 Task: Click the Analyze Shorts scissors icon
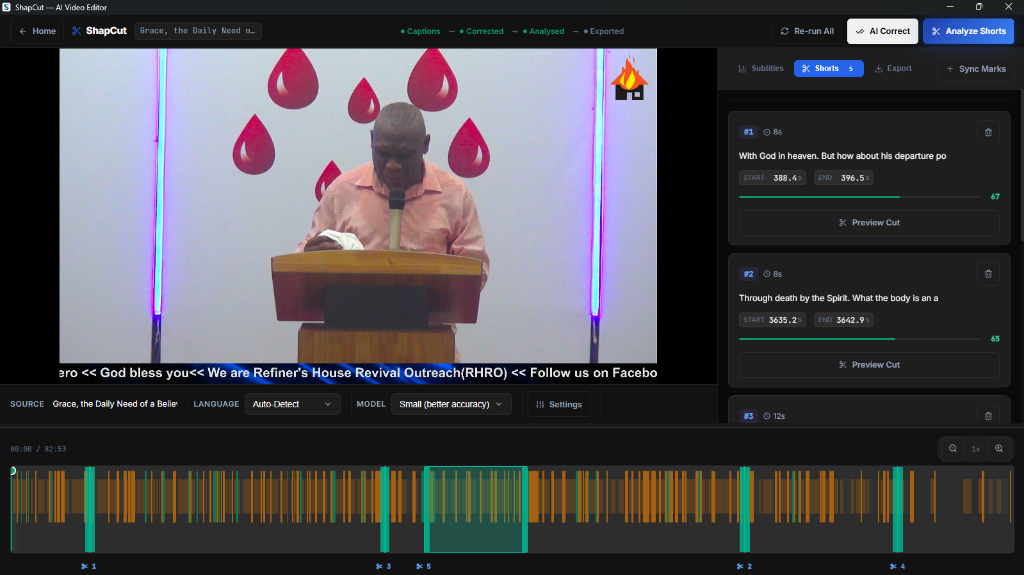click(936, 31)
